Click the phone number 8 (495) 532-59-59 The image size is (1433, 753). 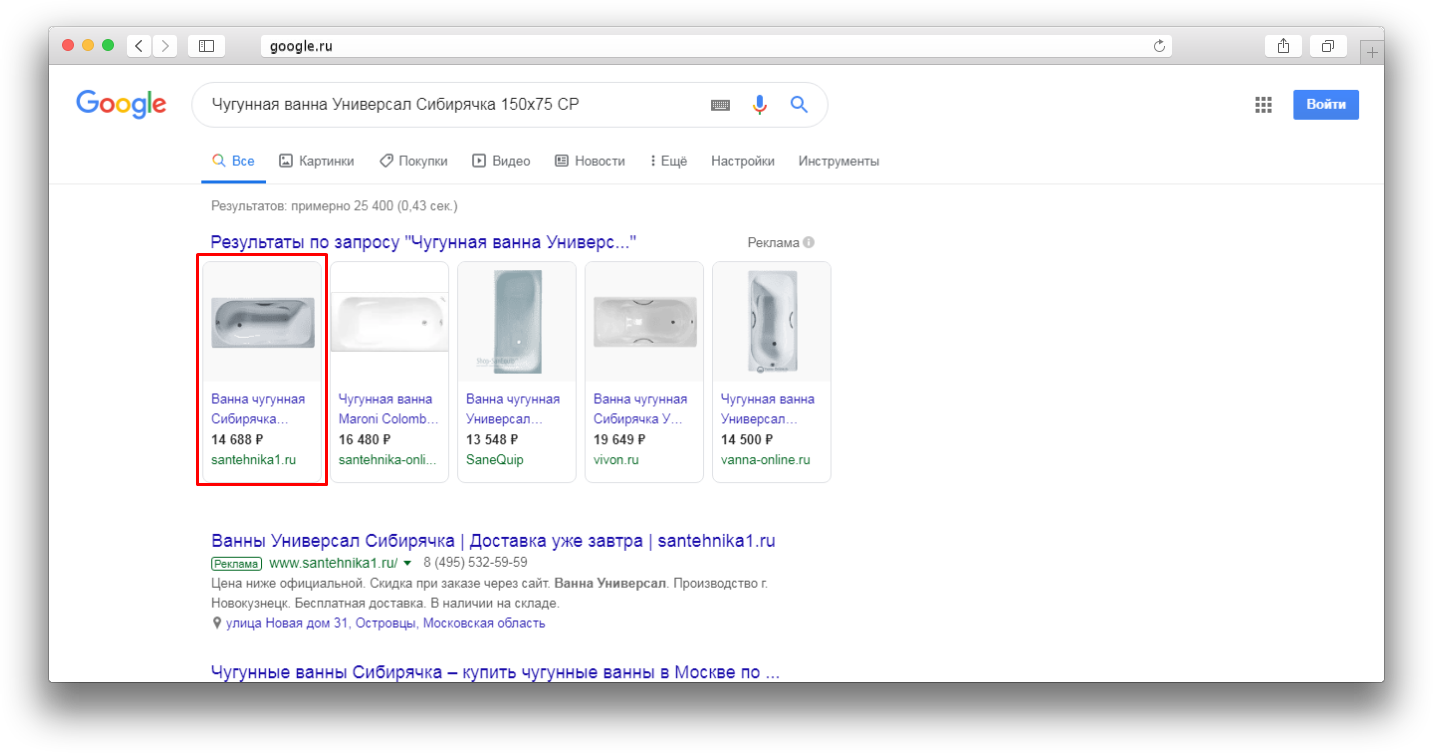[x=475, y=563]
